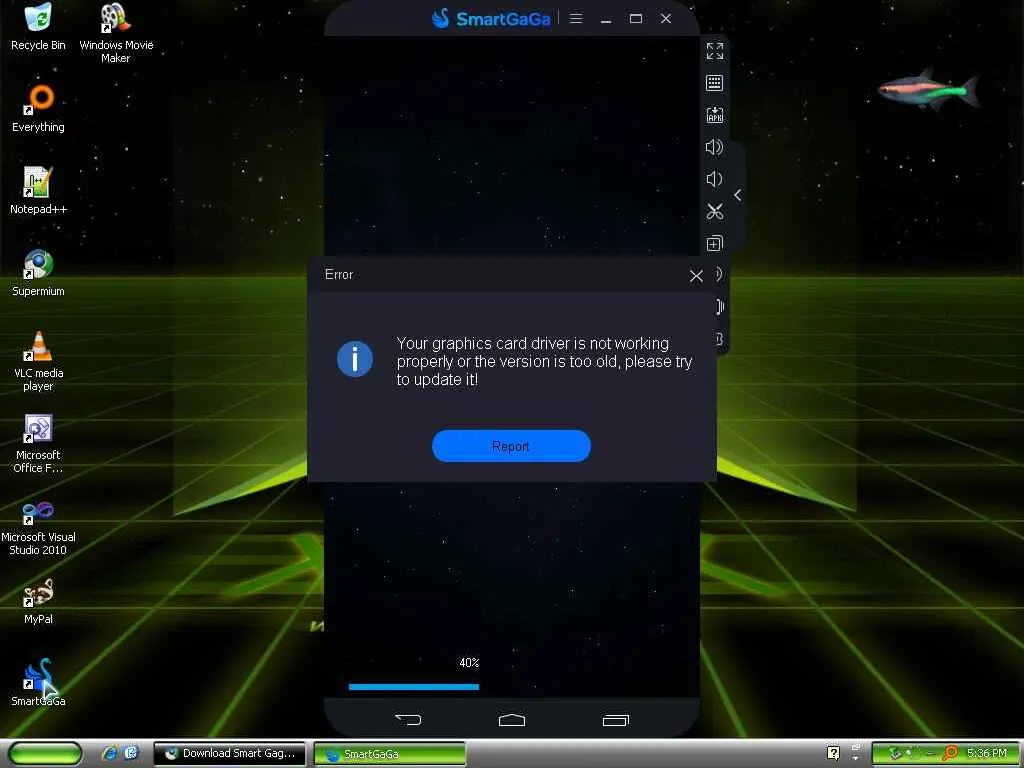This screenshot has height=768, width=1024.
Task: Select the MyPal desktop shortcut
Action: pyautogui.click(x=38, y=601)
